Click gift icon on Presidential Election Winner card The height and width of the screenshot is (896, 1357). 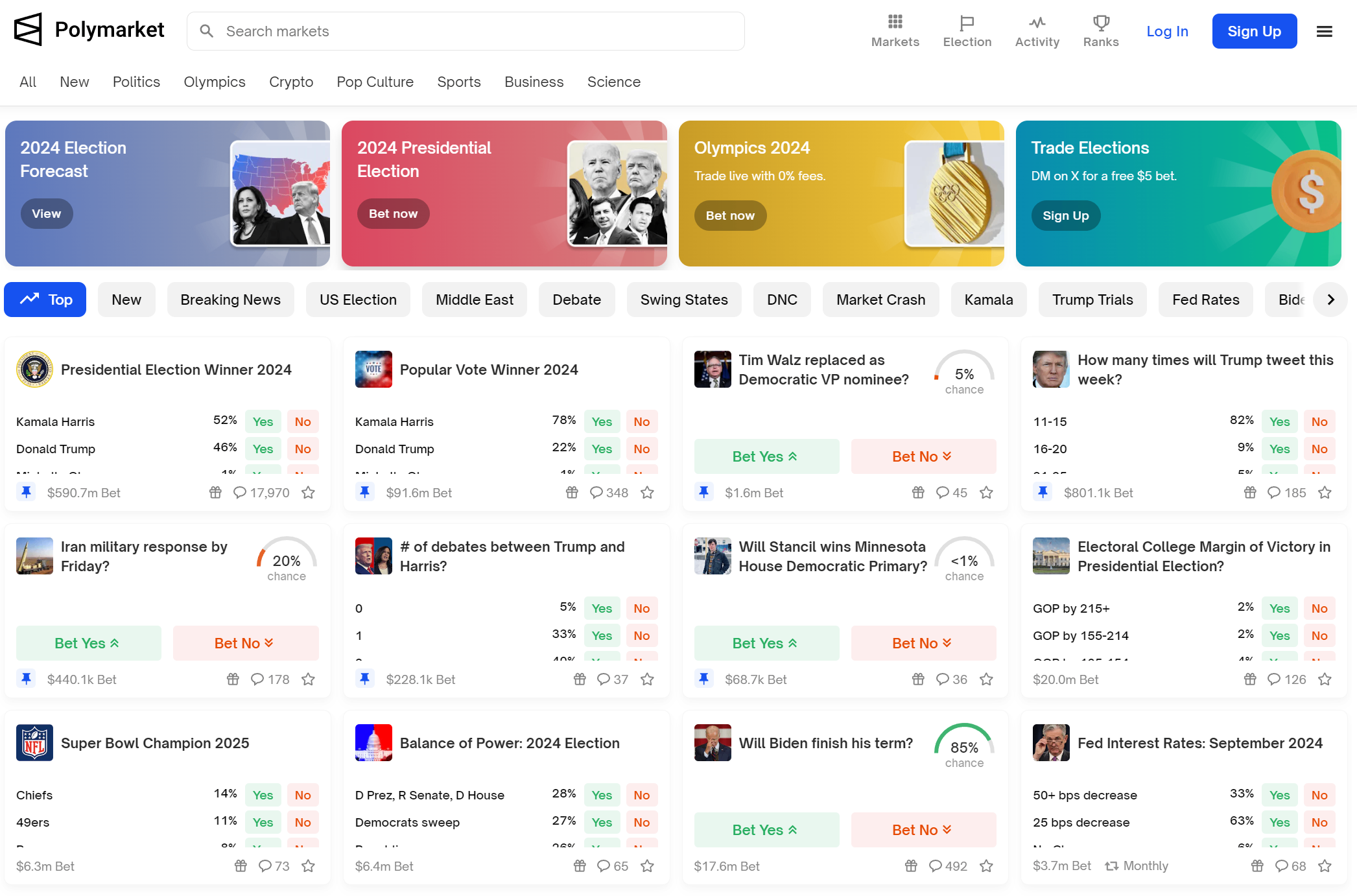click(x=215, y=493)
